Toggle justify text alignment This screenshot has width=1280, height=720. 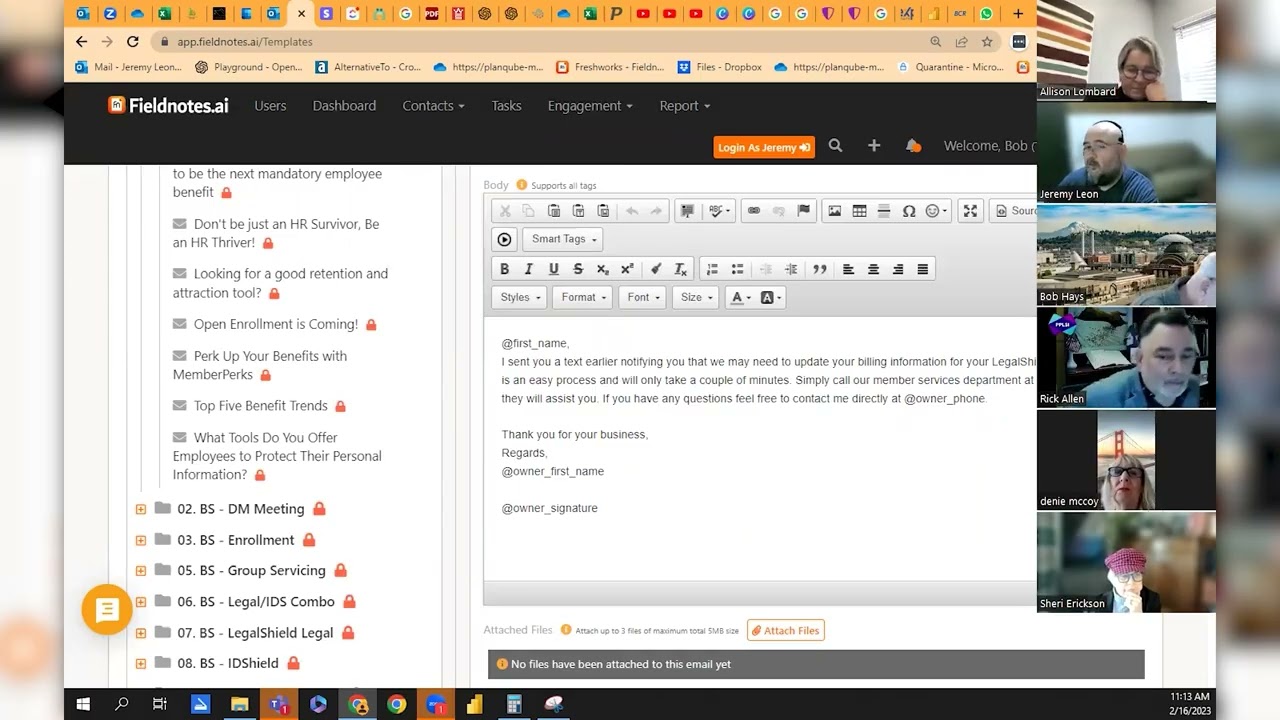tap(923, 269)
